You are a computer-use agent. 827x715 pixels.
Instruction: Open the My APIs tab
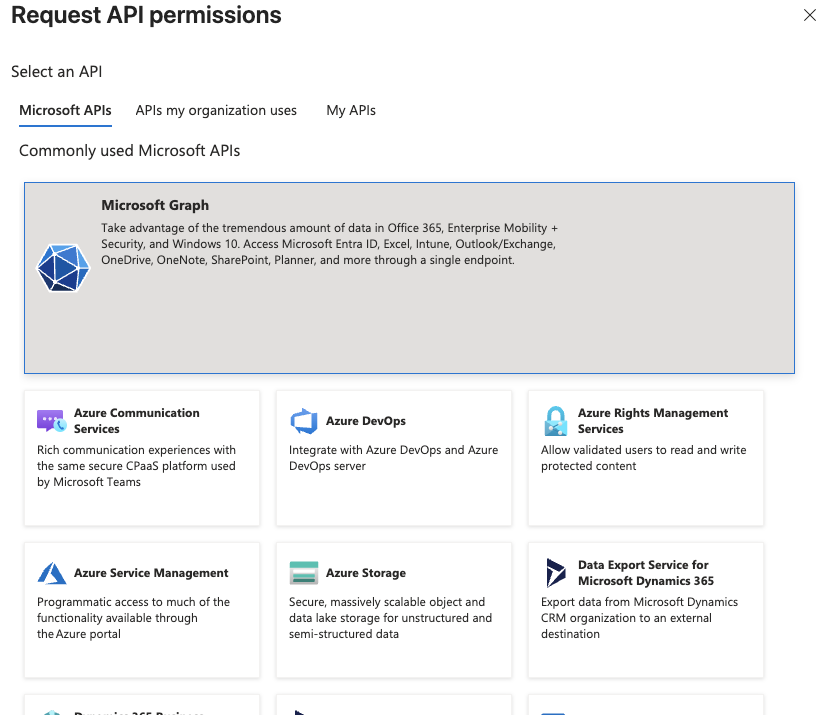351,110
